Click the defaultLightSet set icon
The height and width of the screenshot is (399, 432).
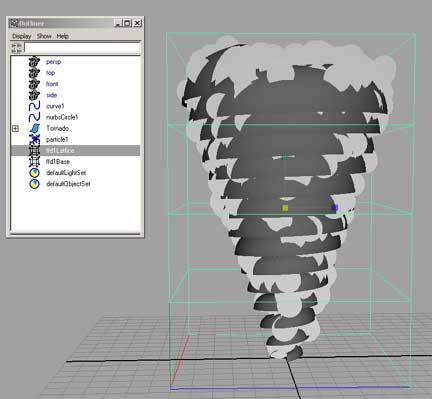tap(34, 173)
